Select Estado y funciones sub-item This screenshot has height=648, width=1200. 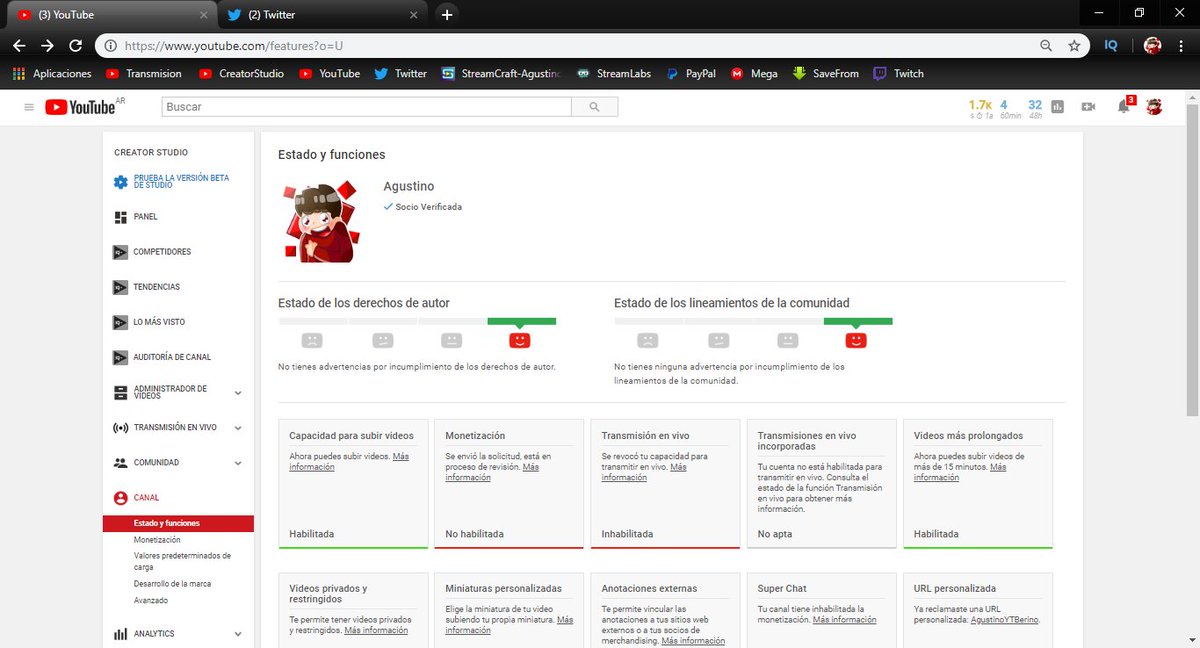point(178,523)
